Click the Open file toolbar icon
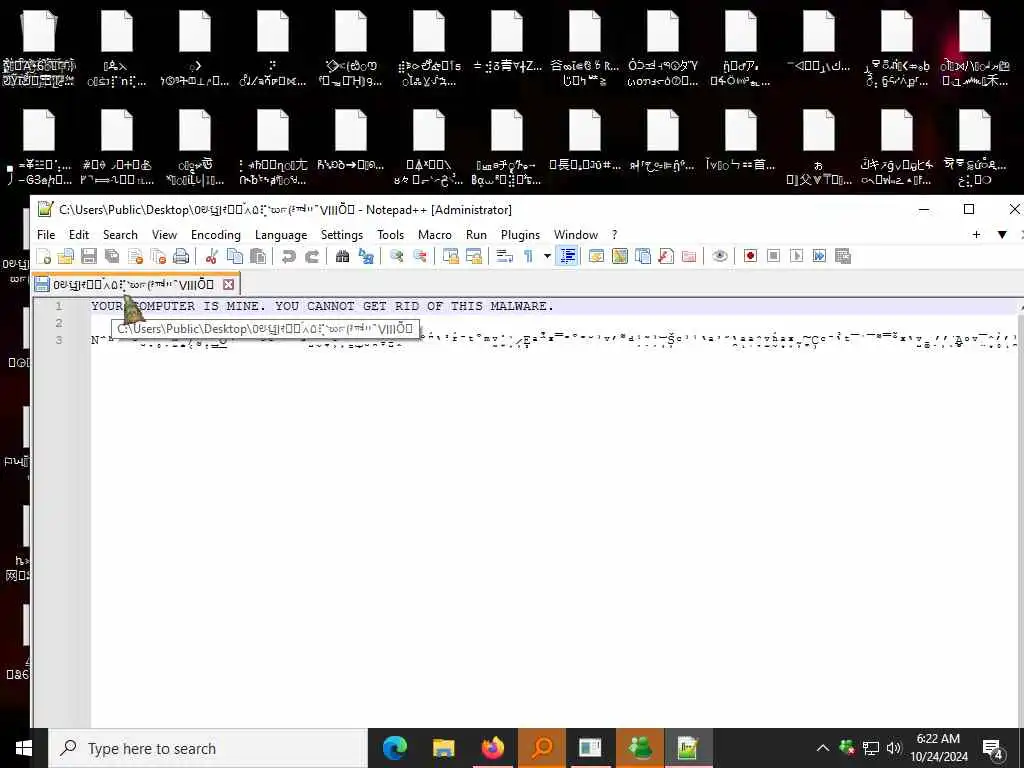Screen dimensions: 1024x768 coord(66,256)
